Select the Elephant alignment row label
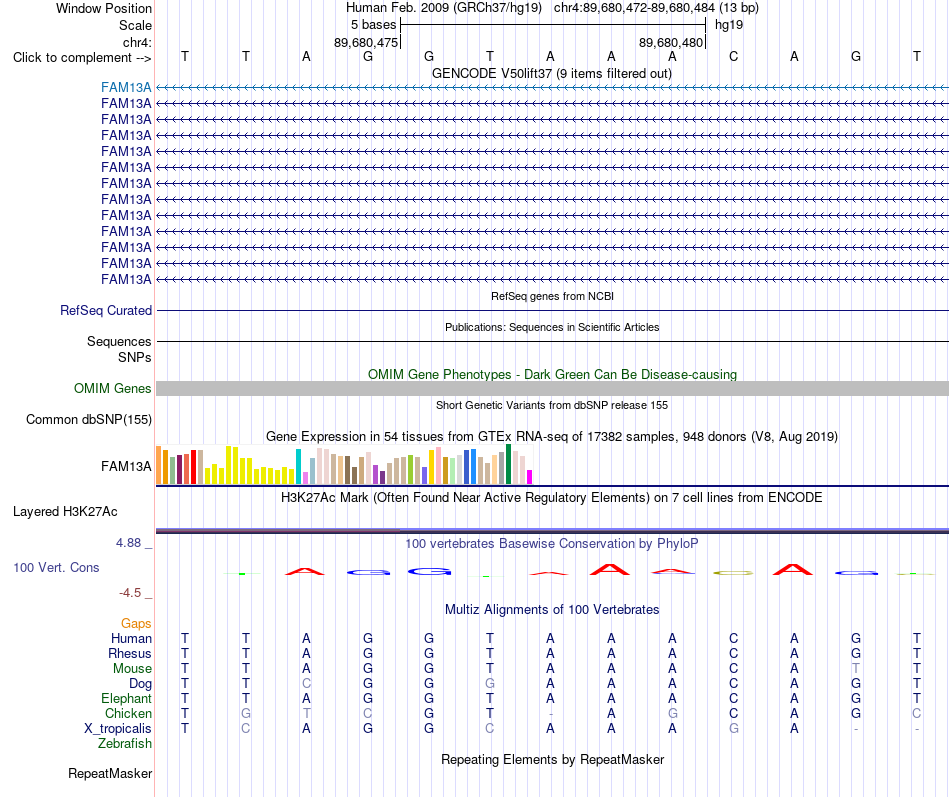Screen dimensions: 950x797 pyautogui.click(x=126, y=698)
